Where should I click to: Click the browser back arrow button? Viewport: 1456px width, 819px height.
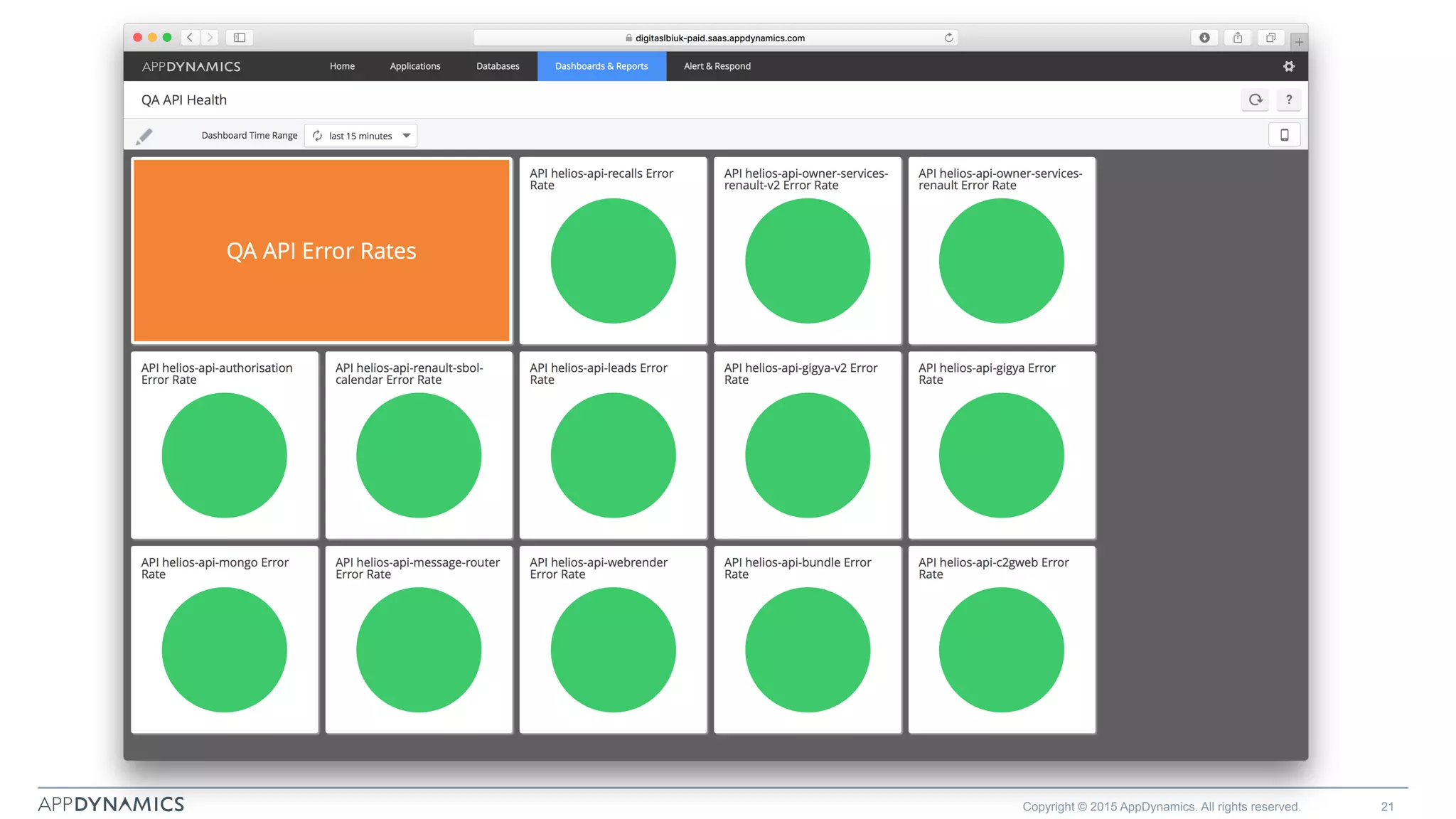coord(190,38)
